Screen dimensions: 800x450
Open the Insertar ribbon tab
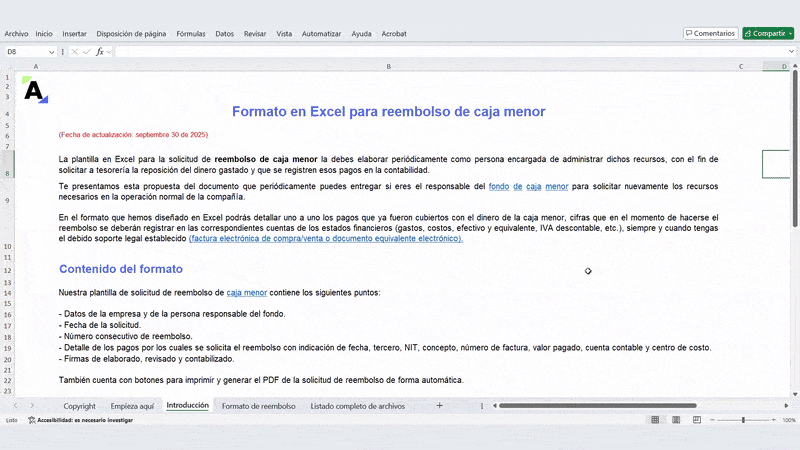tap(74, 33)
